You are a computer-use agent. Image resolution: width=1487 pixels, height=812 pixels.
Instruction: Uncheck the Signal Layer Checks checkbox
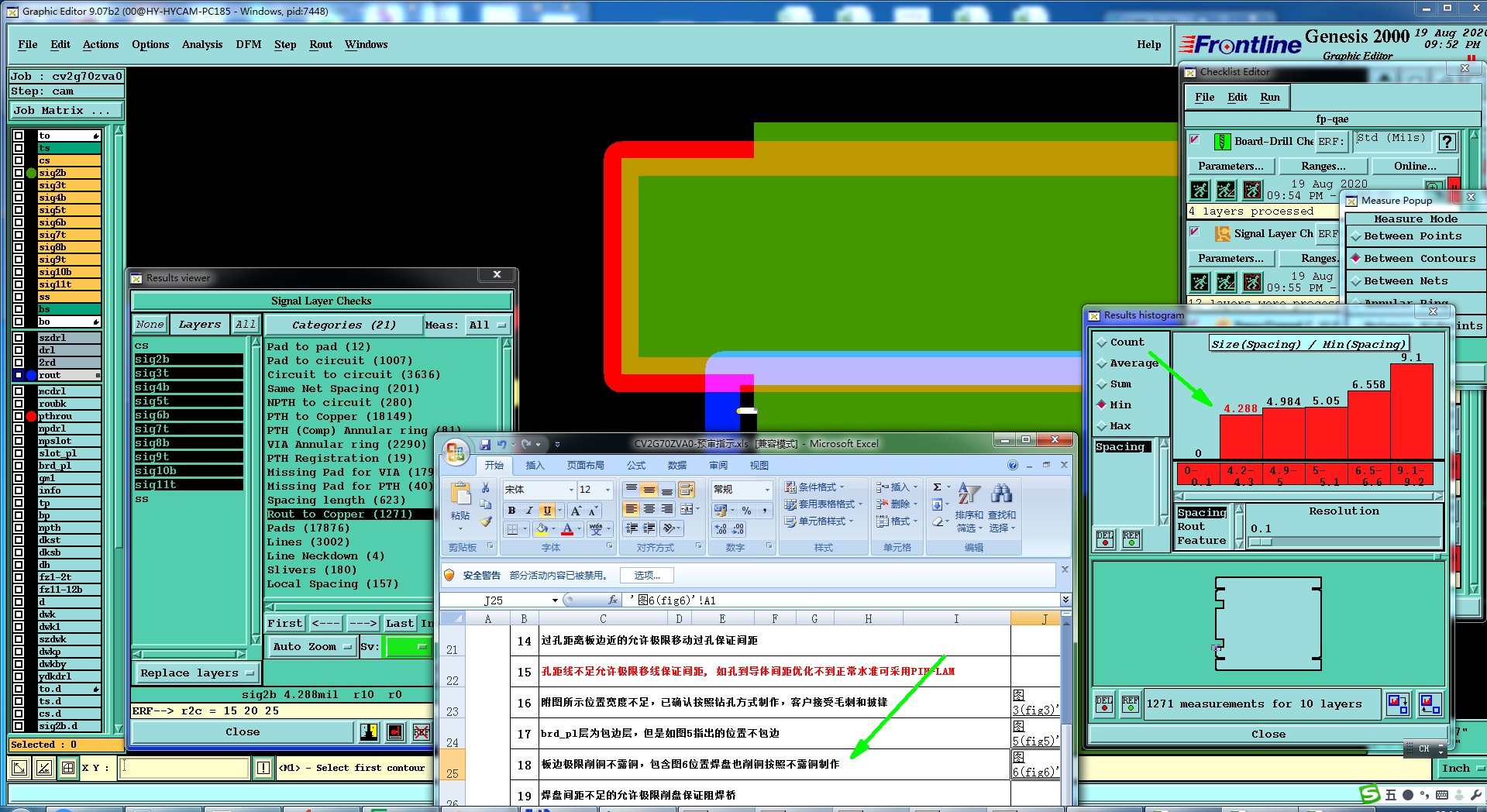[x=1195, y=232]
